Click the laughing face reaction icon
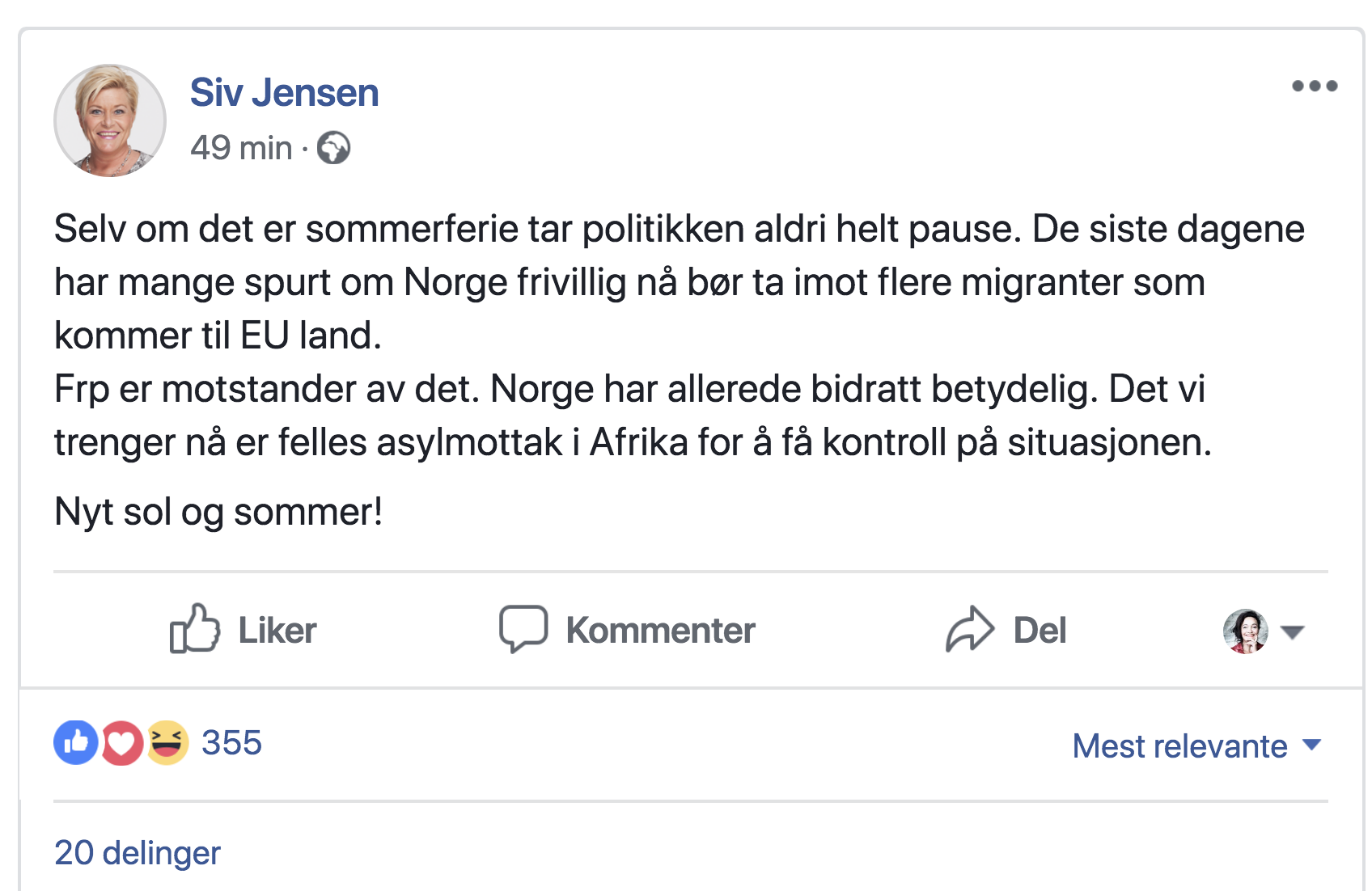 pyautogui.click(x=167, y=742)
